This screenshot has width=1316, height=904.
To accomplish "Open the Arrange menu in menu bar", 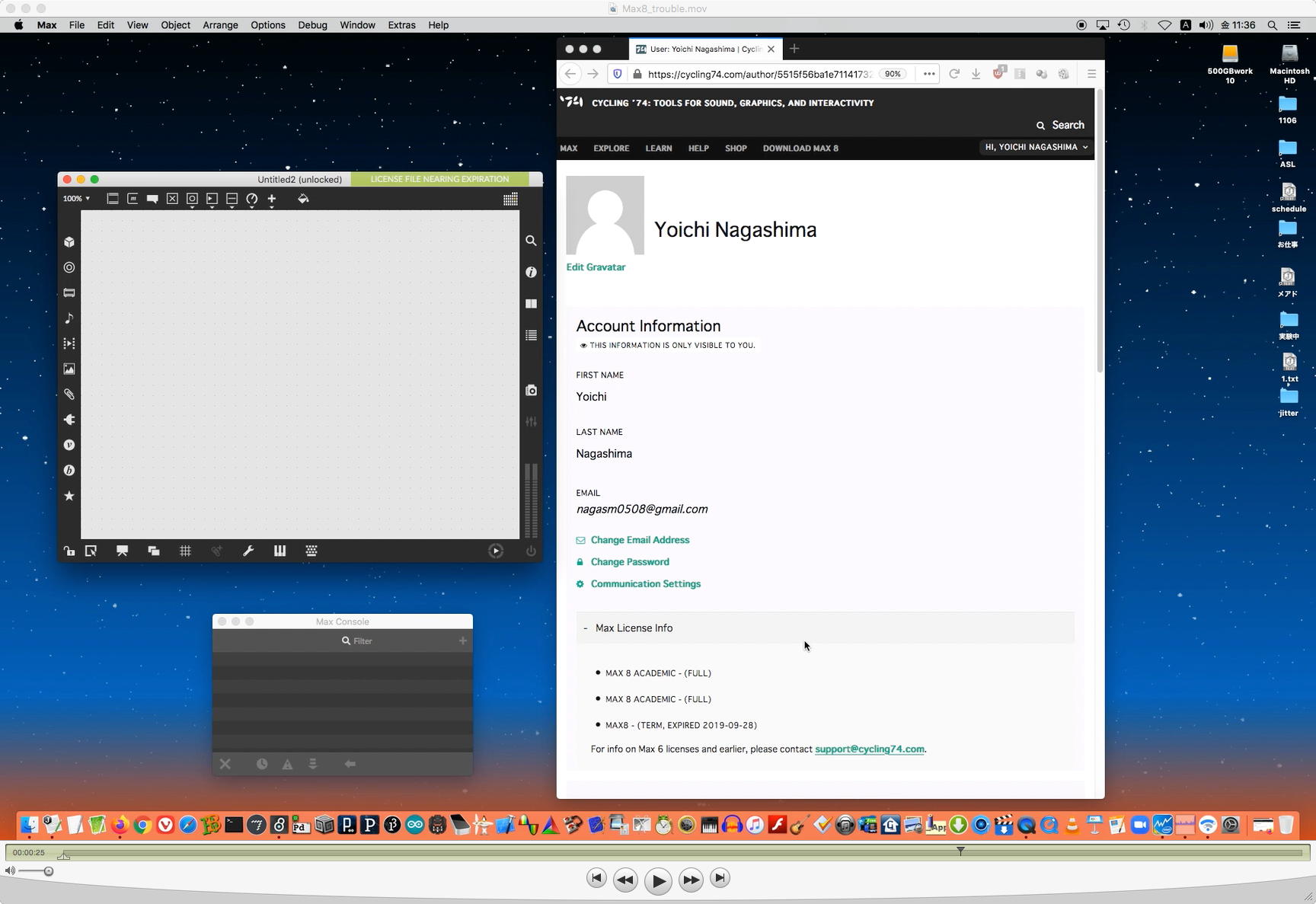I will 220,25.
